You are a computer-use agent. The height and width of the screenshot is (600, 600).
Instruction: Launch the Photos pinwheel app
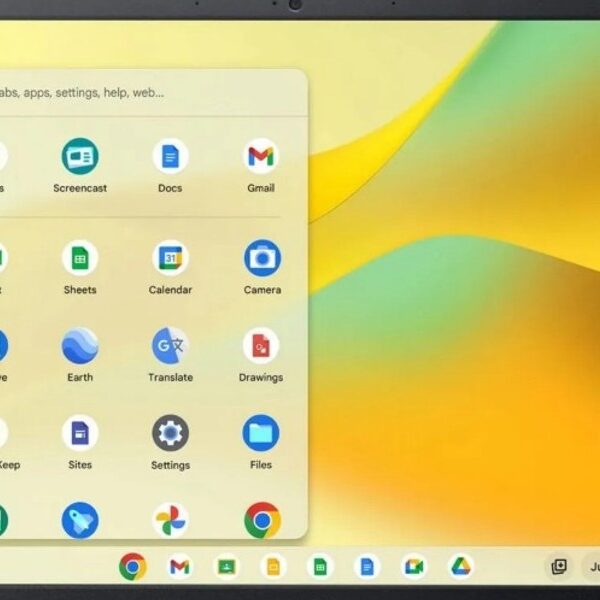coord(170,520)
